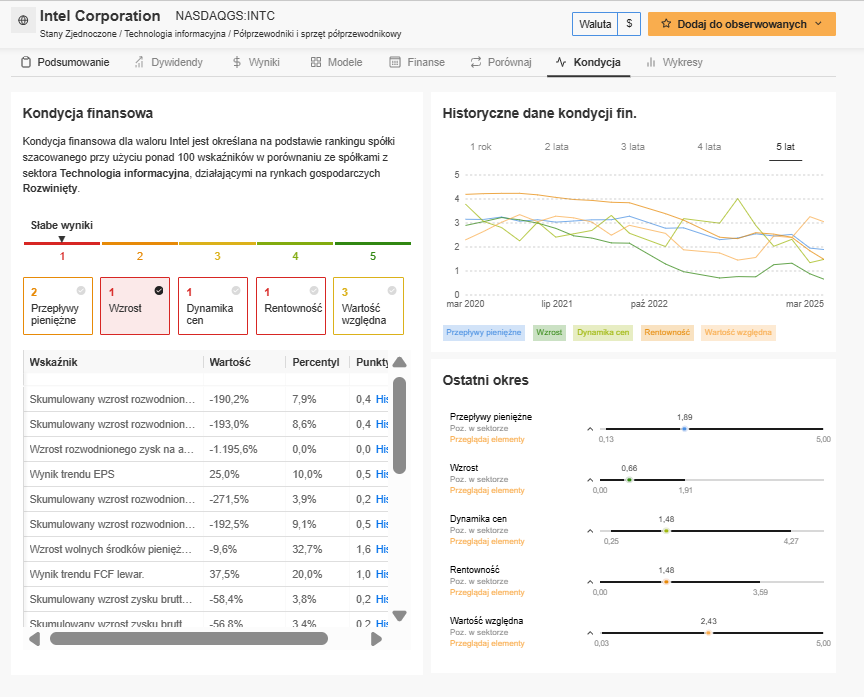
Task: Switch to the Podsumowanie tab
Action: [66, 62]
